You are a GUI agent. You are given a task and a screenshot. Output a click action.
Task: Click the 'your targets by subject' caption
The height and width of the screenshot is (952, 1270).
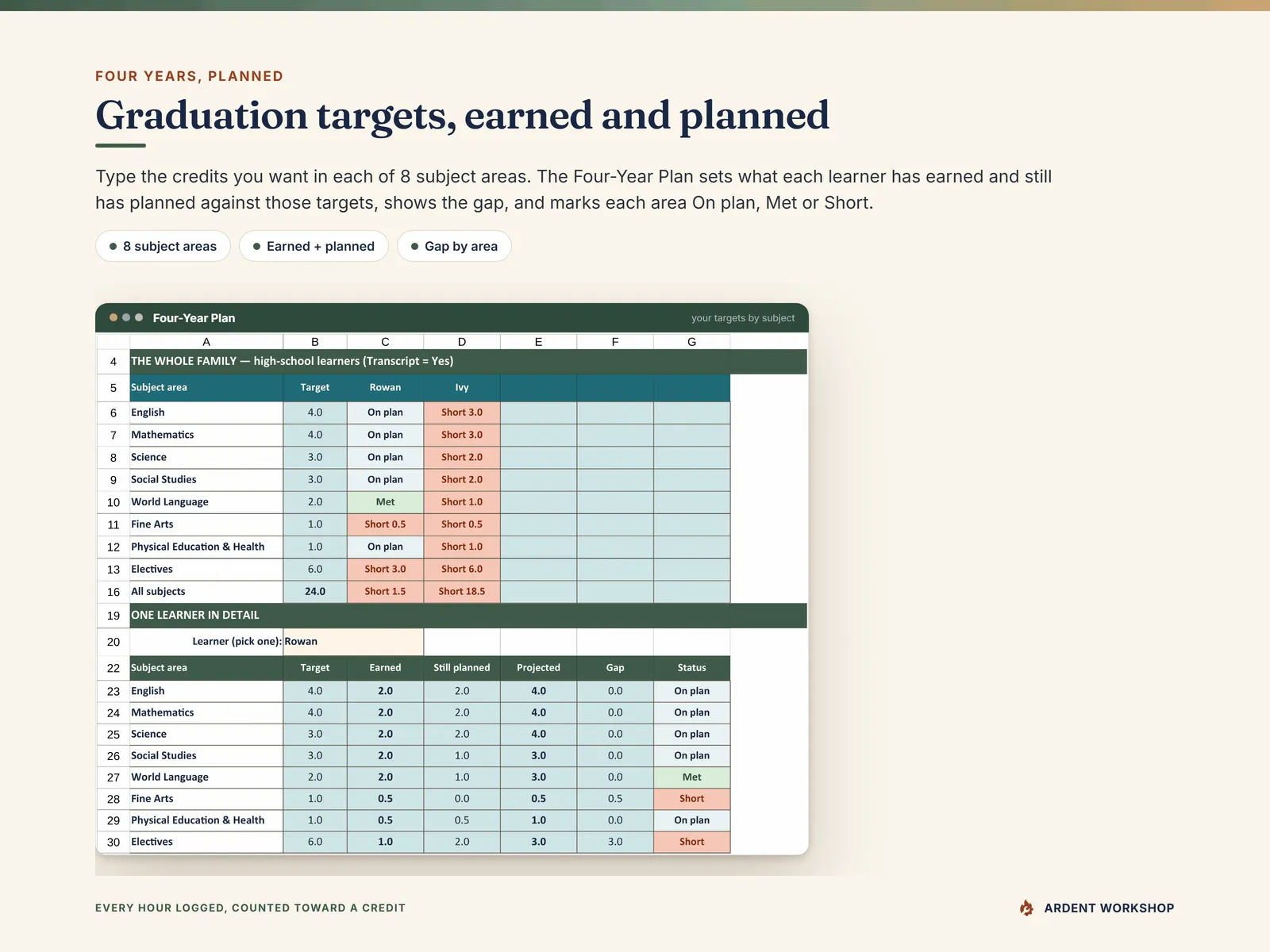pos(742,318)
